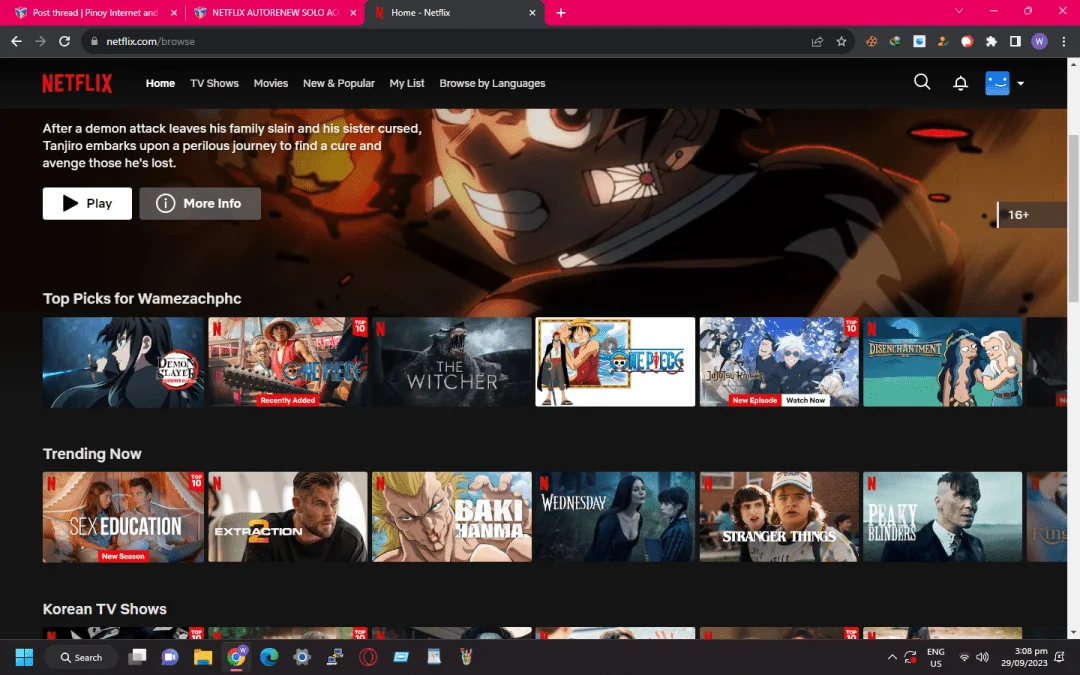
Task: Select Extraction 2 thumbnail
Action: 288,517
